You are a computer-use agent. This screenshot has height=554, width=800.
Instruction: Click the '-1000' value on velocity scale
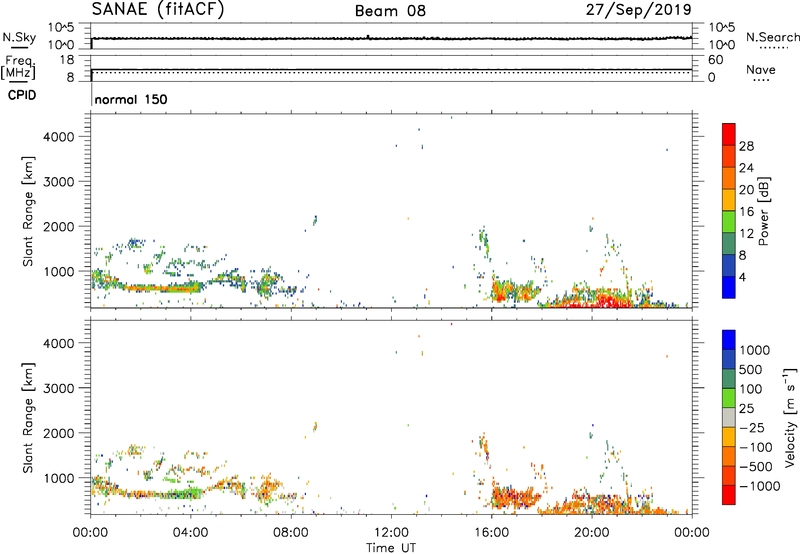(x=759, y=486)
